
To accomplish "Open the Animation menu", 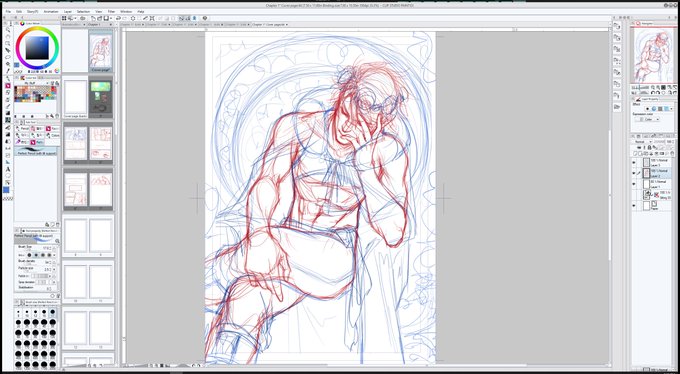I will (51, 11).
